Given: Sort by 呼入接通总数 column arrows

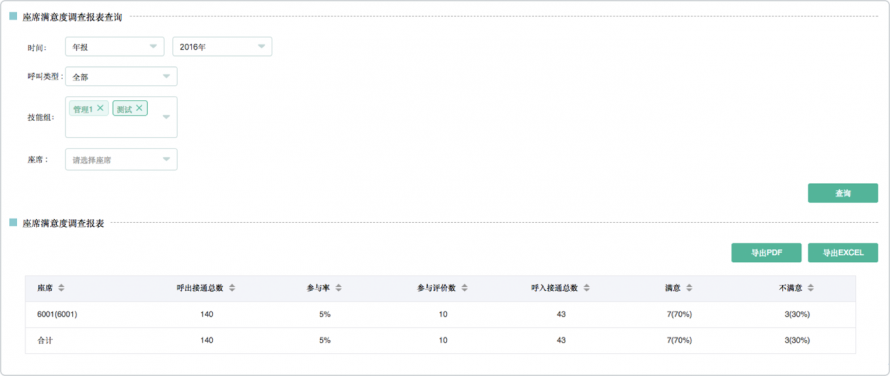Looking at the screenshot, I should (586, 288).
